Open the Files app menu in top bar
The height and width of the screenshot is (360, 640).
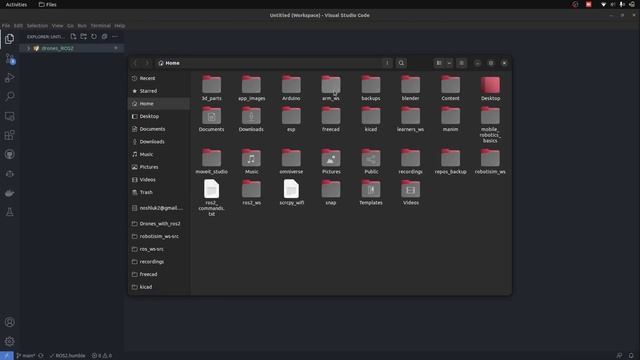pos(48,4)
